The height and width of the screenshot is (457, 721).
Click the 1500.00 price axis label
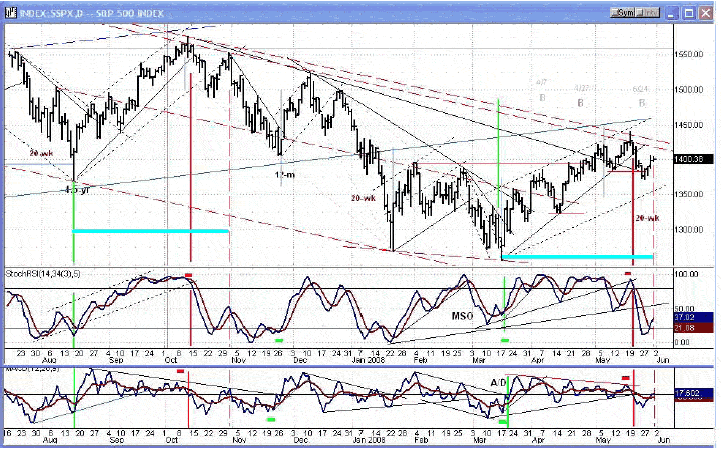point(689,90)
